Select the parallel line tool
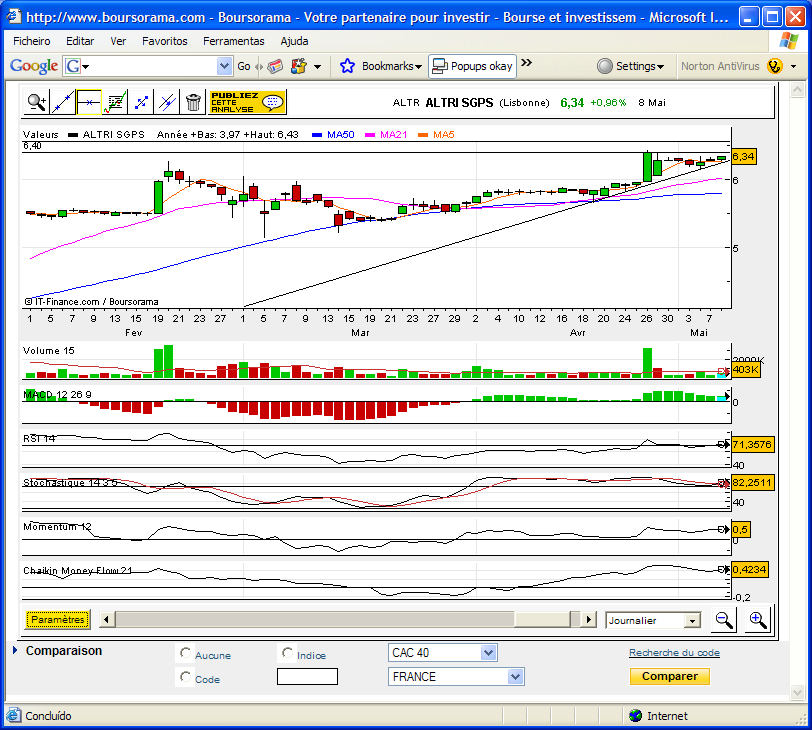This screenshot has width=812, height=730. [x=167, y=102]
